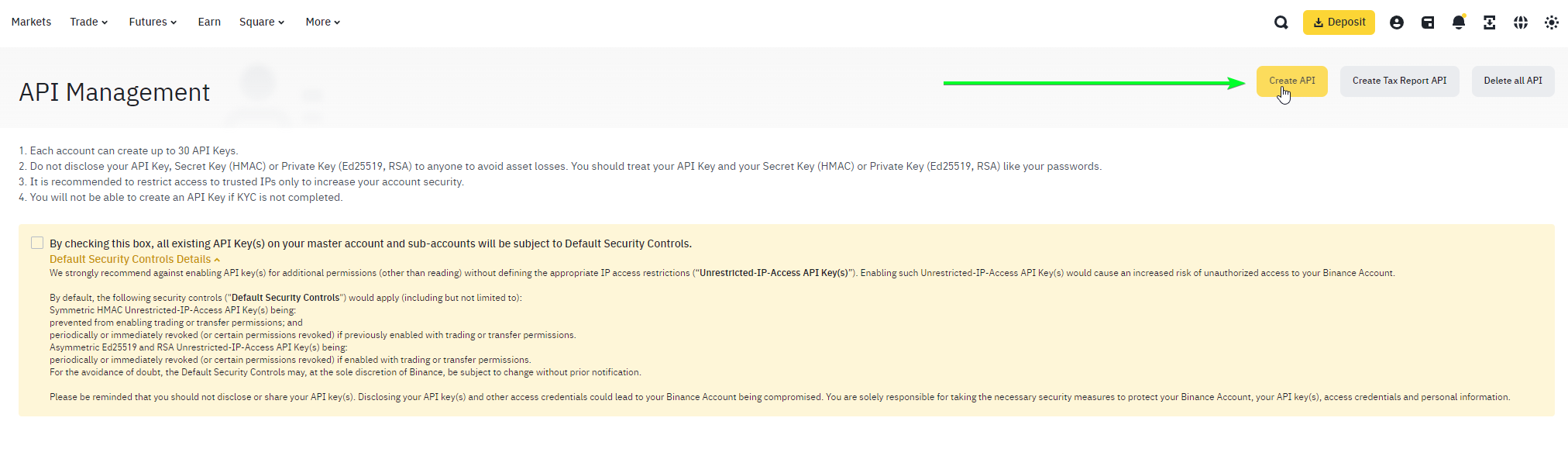Open the wallet icon

tap(1428, 22)
